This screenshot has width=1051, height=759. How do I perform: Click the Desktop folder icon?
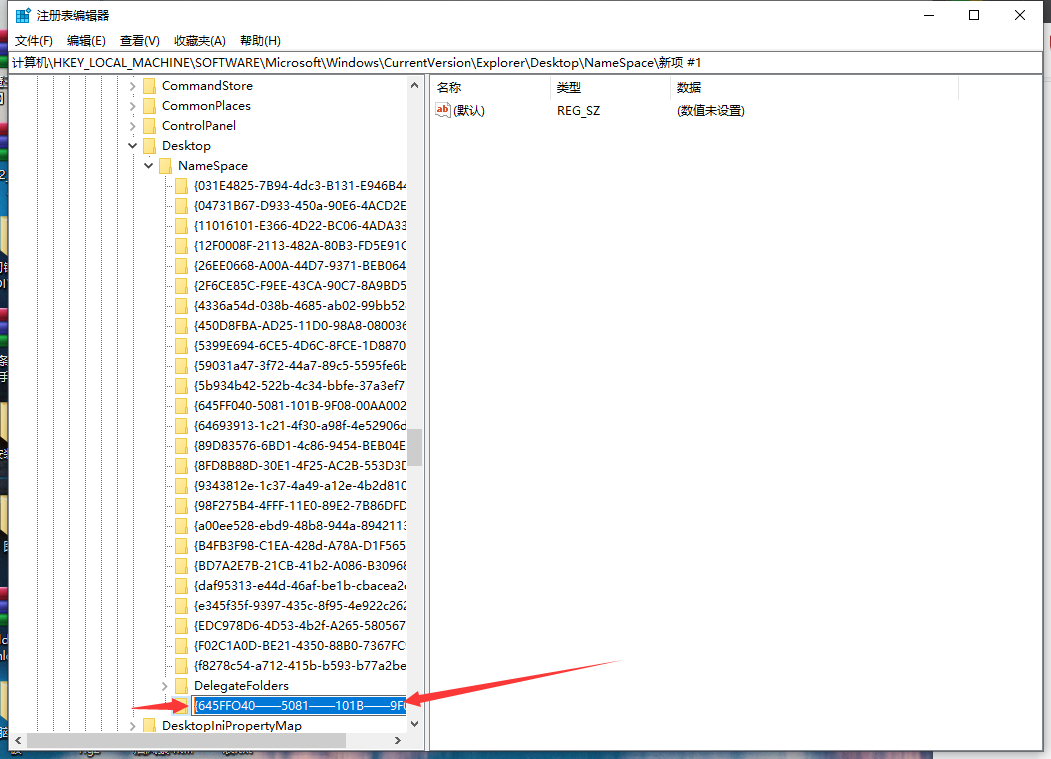149,145
